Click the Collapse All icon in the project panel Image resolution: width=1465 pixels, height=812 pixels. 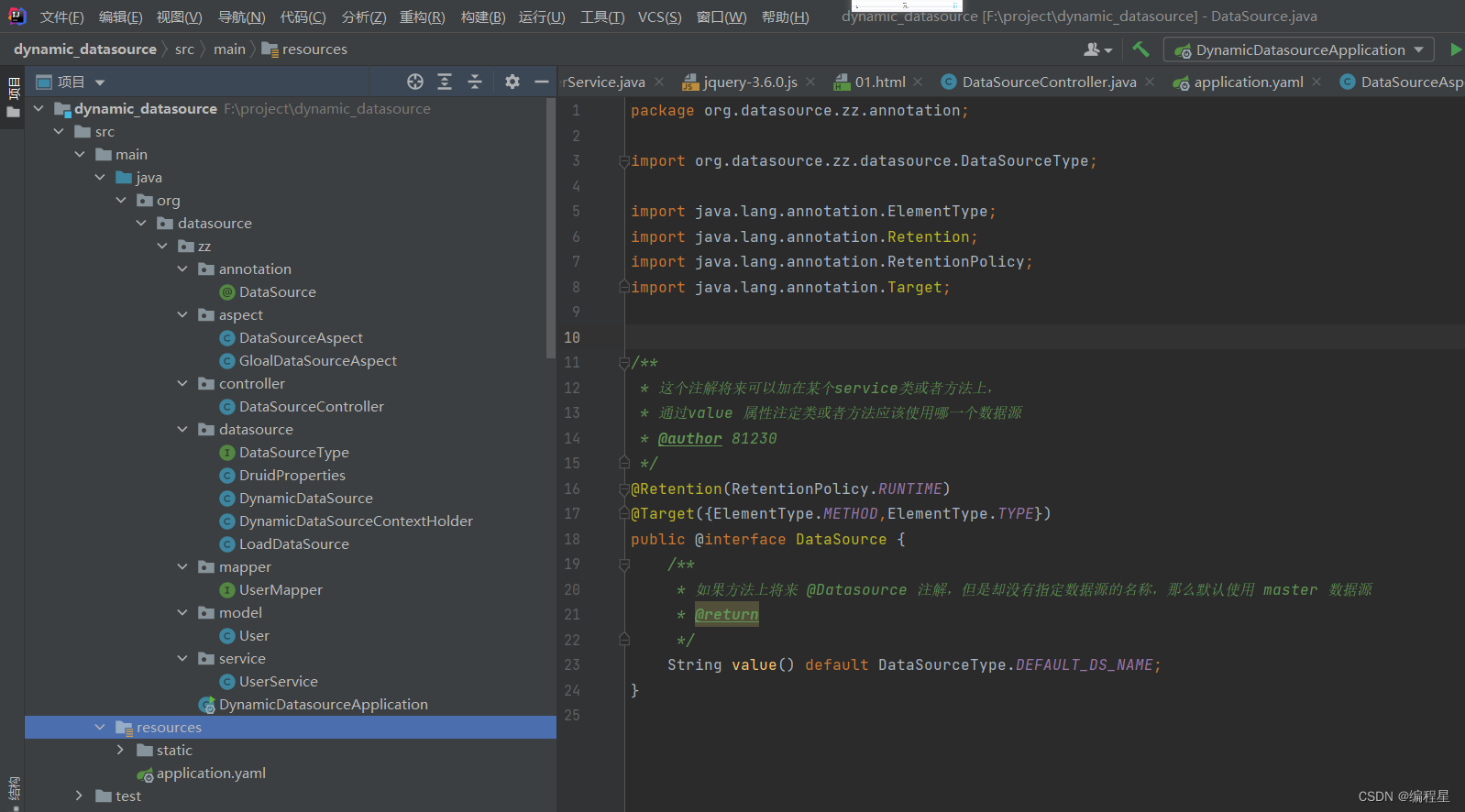[475, 82]
